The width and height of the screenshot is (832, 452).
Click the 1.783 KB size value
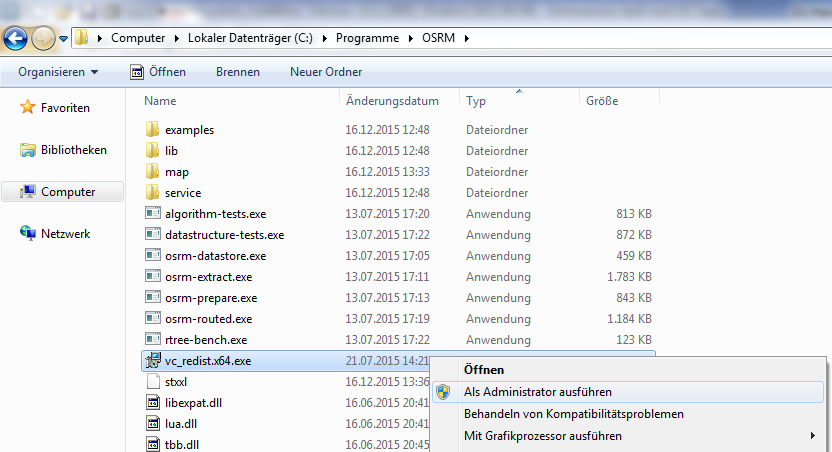[x=629, y=277]
